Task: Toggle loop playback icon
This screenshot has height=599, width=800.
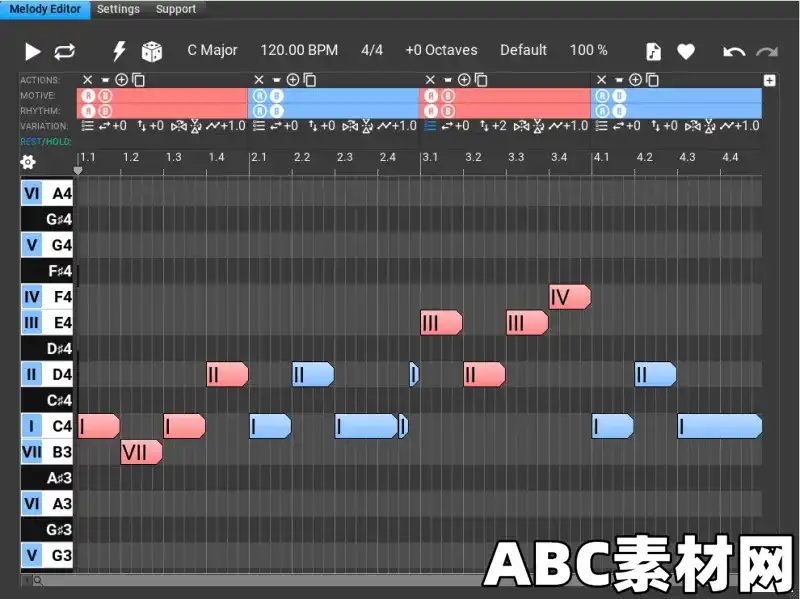Action: [x=65, y=52]
